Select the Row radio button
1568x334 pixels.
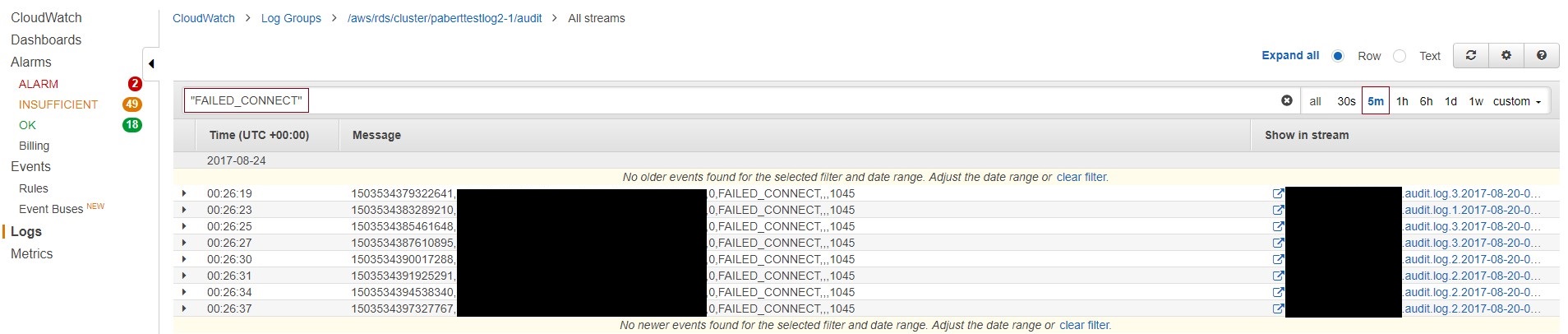[x=1338, y=56]
